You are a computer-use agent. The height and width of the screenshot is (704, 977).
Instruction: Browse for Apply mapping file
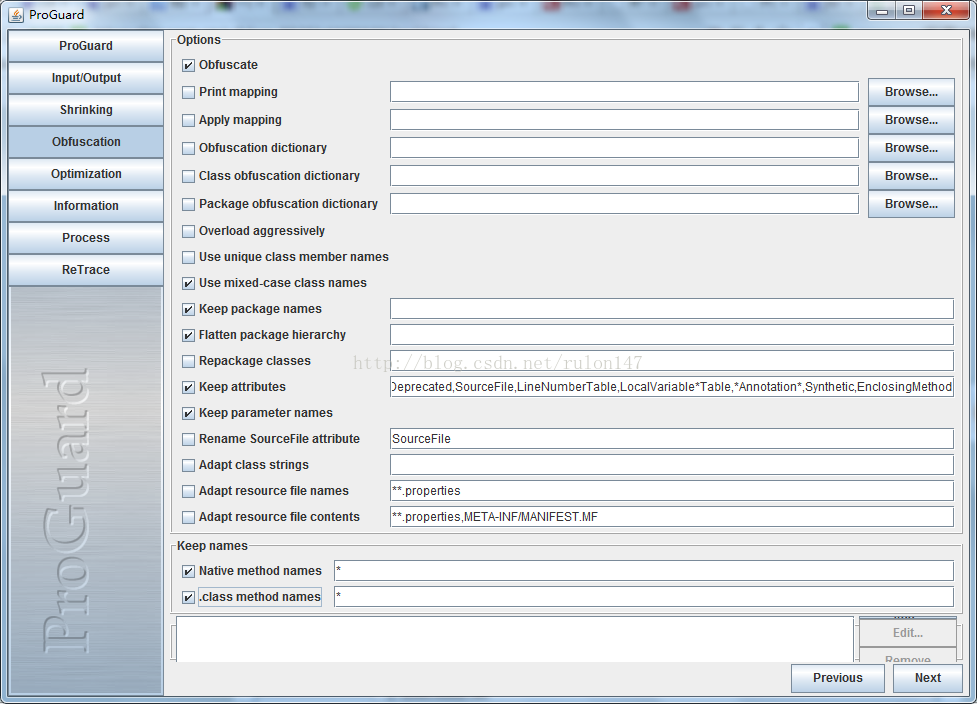[x=911, y=120]
